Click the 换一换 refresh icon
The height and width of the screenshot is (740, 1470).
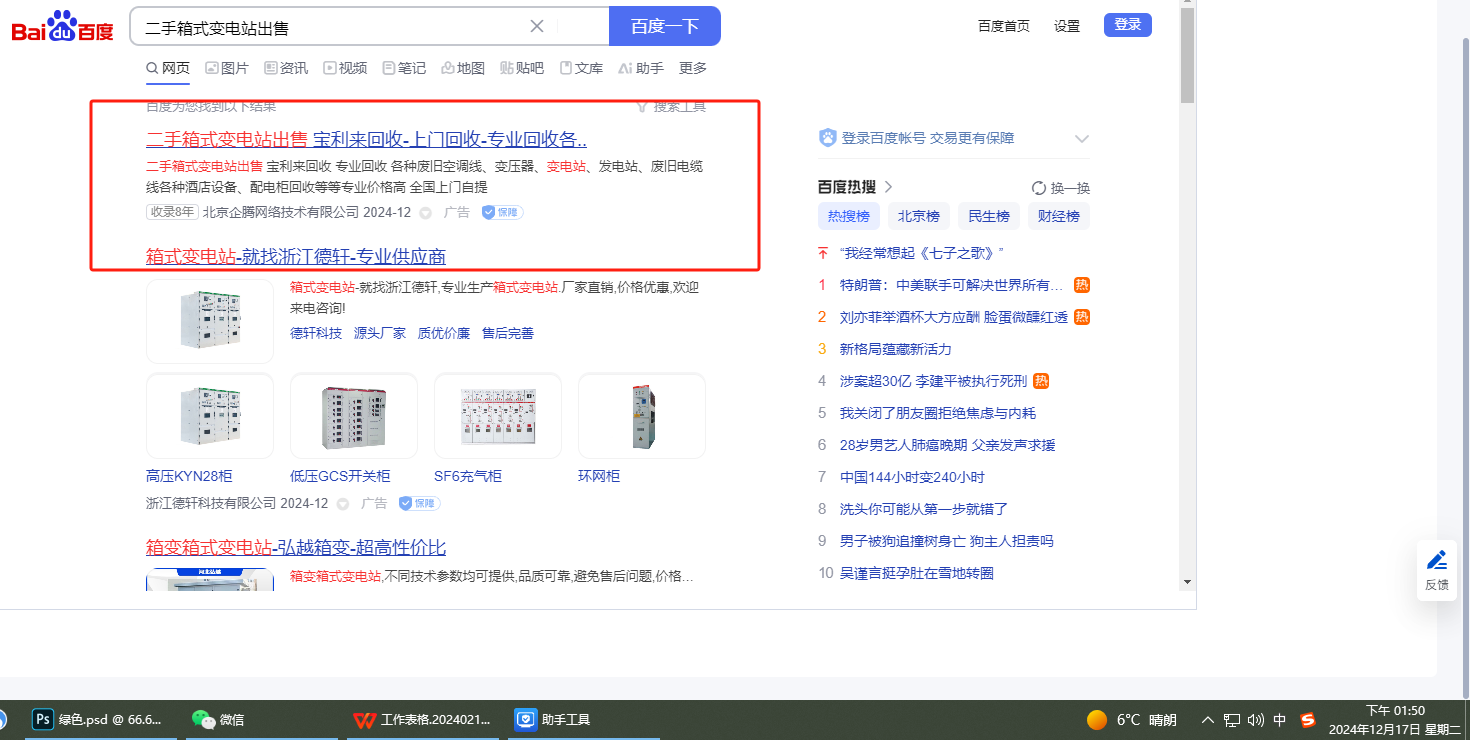click(x=1039, y=188)
